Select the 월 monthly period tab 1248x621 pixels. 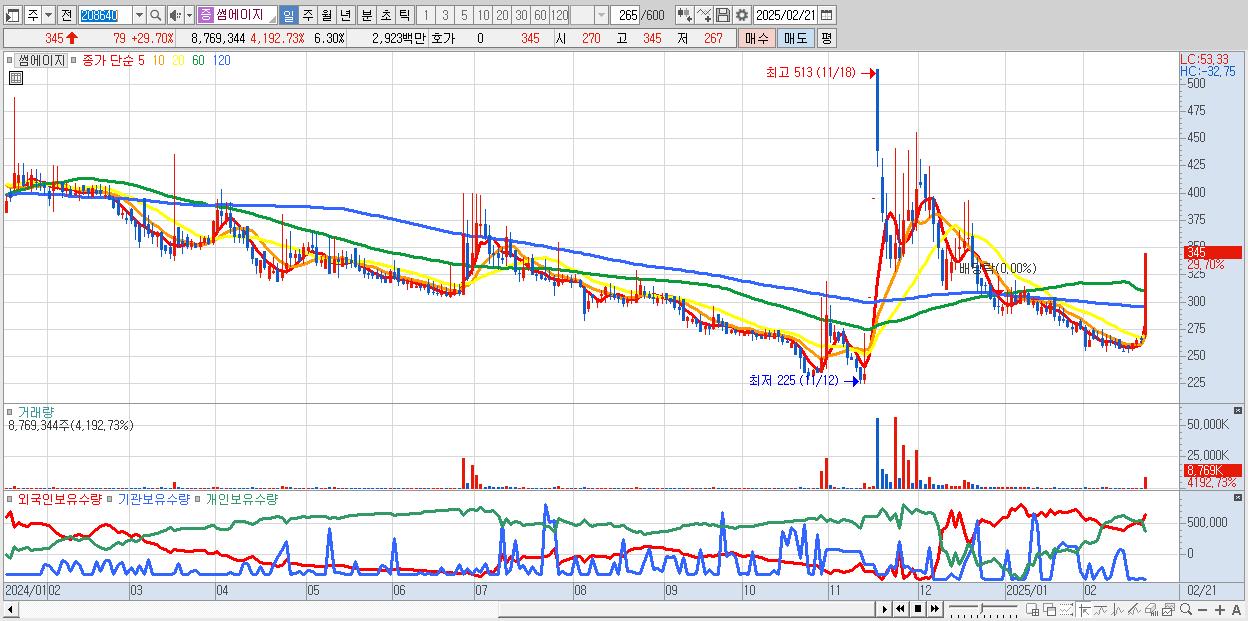[x=326, y=15]
